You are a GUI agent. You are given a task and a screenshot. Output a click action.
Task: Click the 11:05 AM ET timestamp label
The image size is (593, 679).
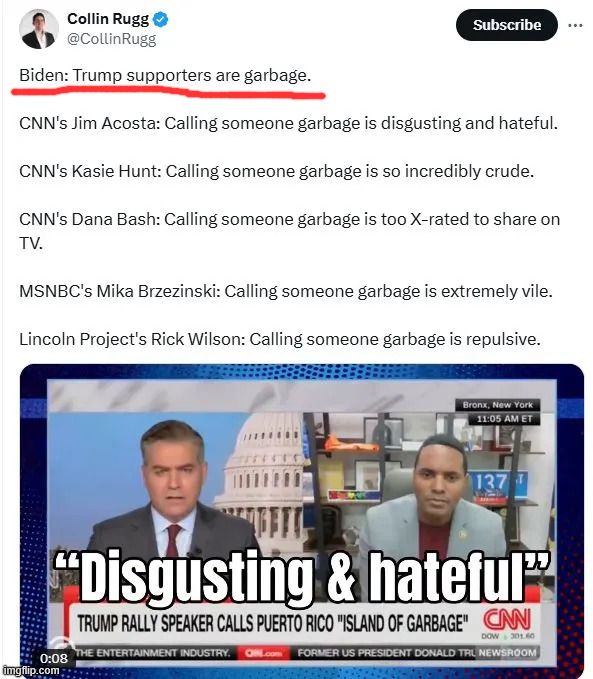(x=504, y=419)
